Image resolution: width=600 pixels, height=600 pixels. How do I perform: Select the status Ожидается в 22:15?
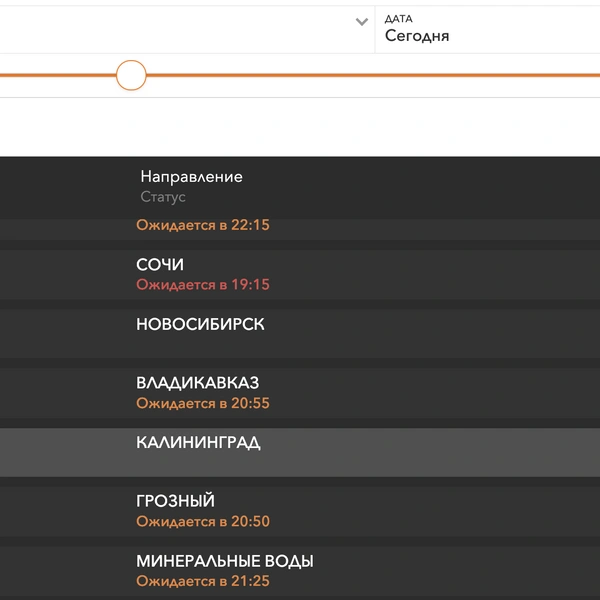click(203, 225)
